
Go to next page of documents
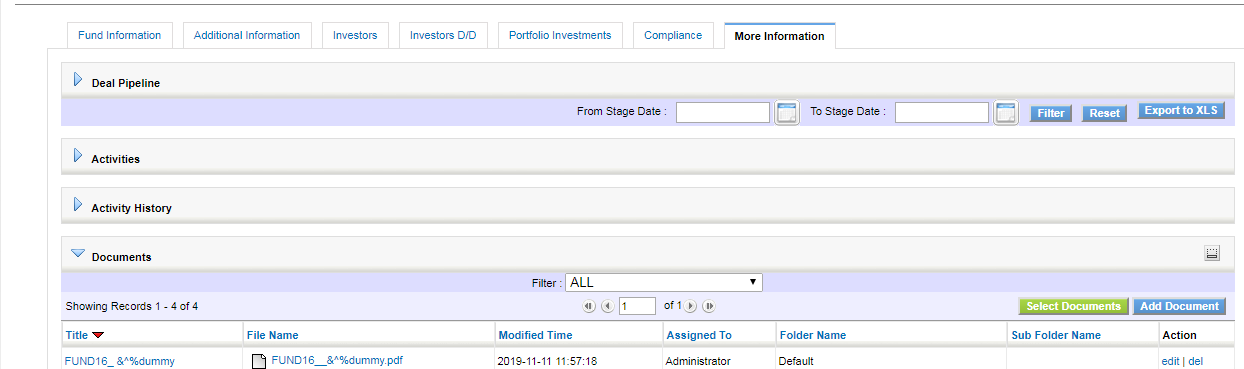click(690, 306)
